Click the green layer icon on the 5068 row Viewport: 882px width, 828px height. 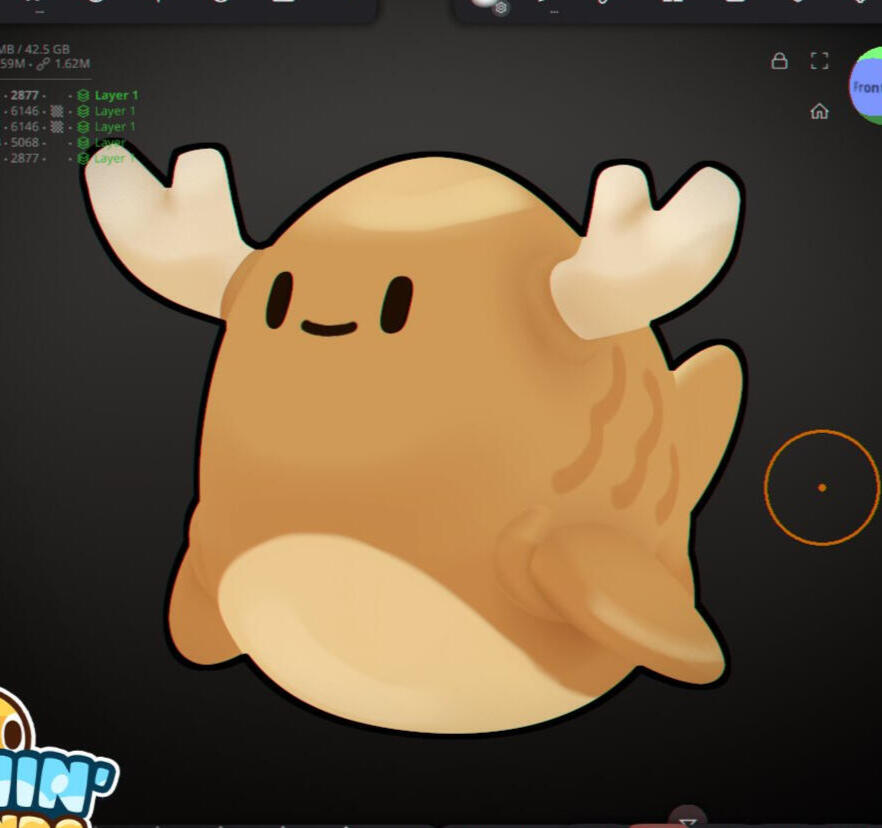click(x=83, y=143)
